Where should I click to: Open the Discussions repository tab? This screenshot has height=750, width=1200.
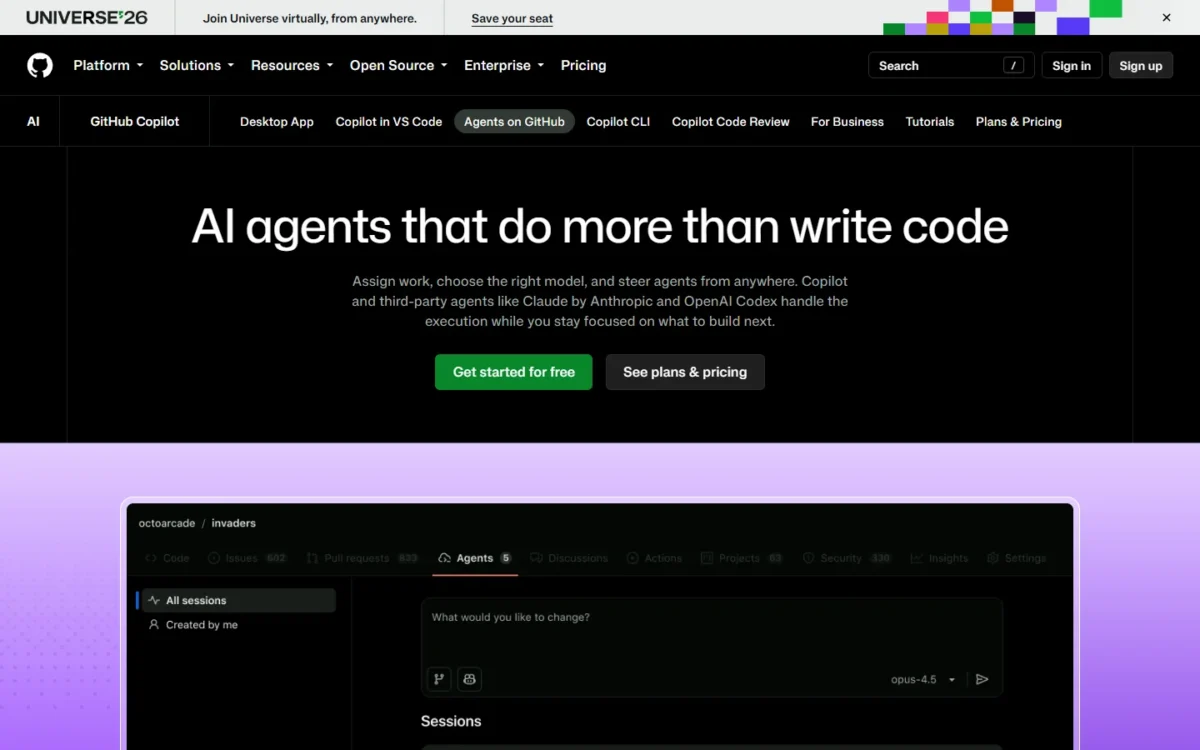point(569,558)
